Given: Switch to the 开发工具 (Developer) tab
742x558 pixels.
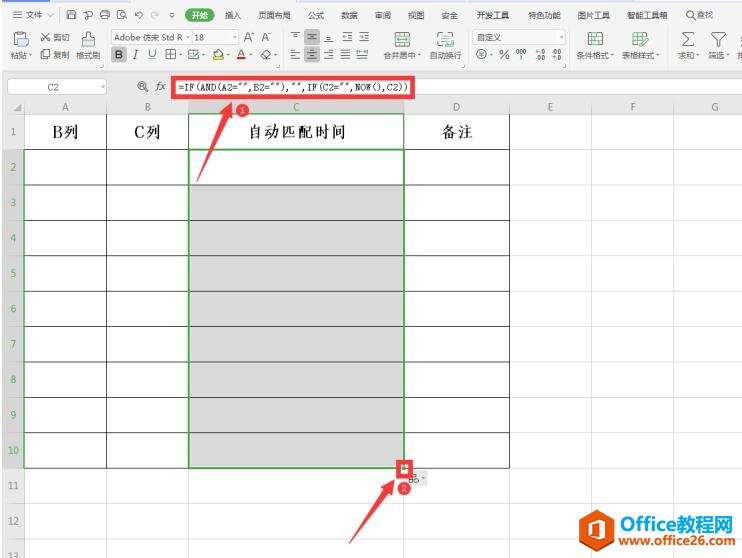Looking at the screenshot, I should 493,16.
